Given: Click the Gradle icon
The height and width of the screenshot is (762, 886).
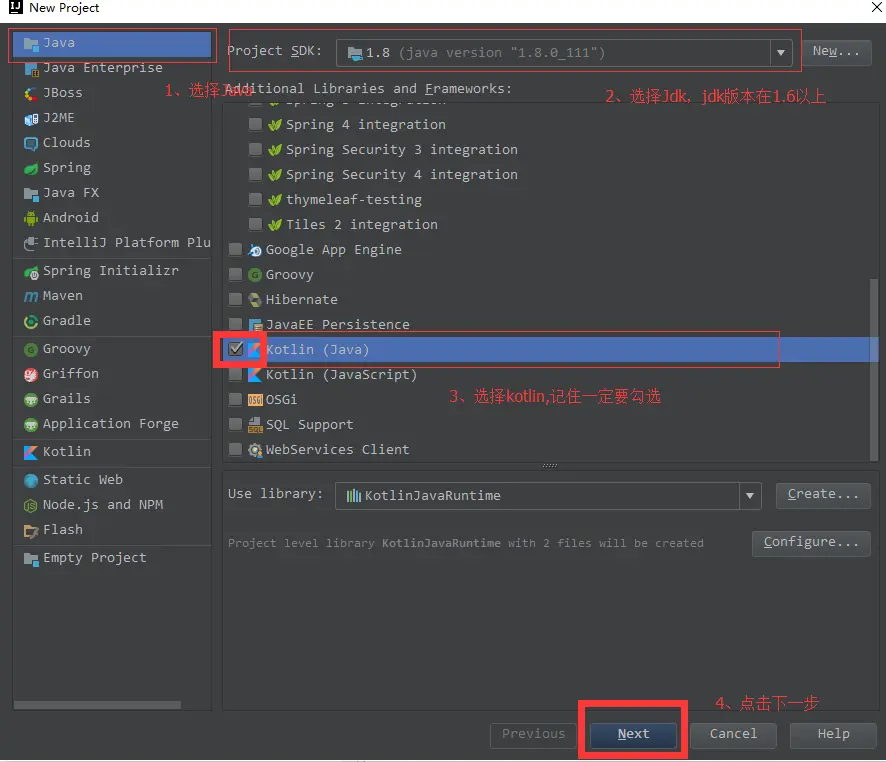Looking at the screenshot, I should [31, 321].
